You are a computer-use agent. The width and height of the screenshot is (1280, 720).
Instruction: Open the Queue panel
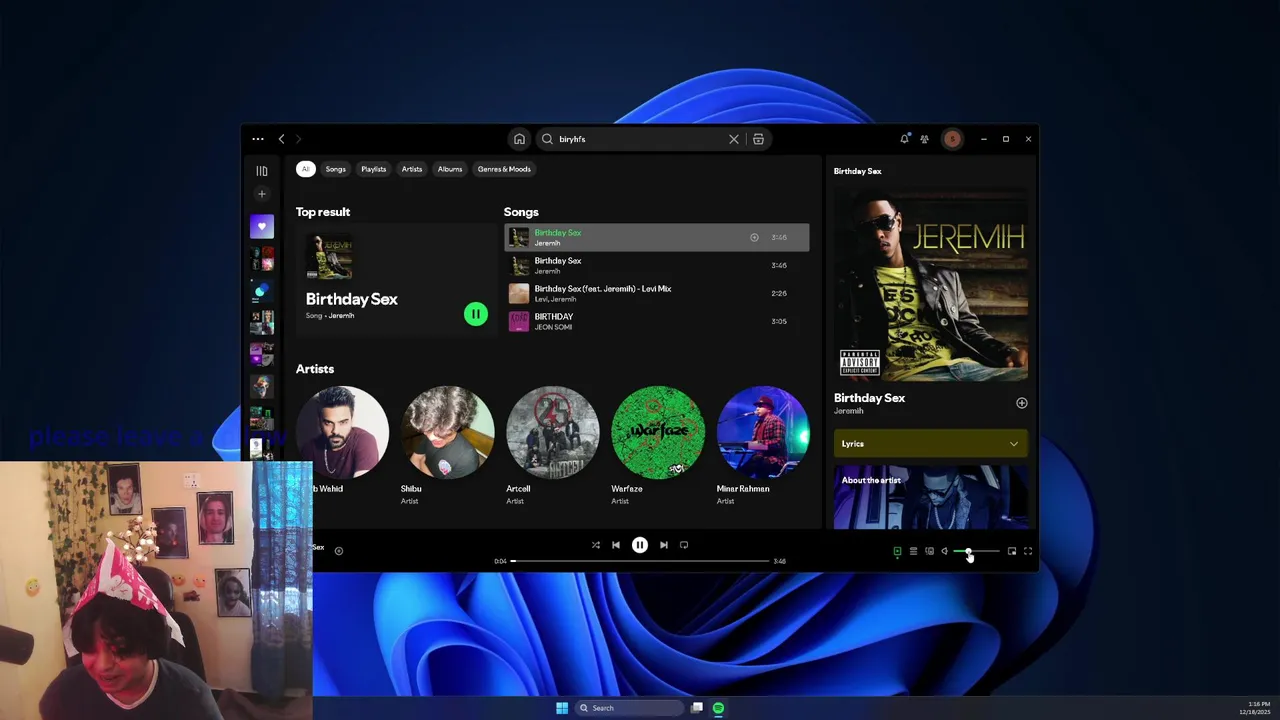pyautogui.click(x=913, y=551)
